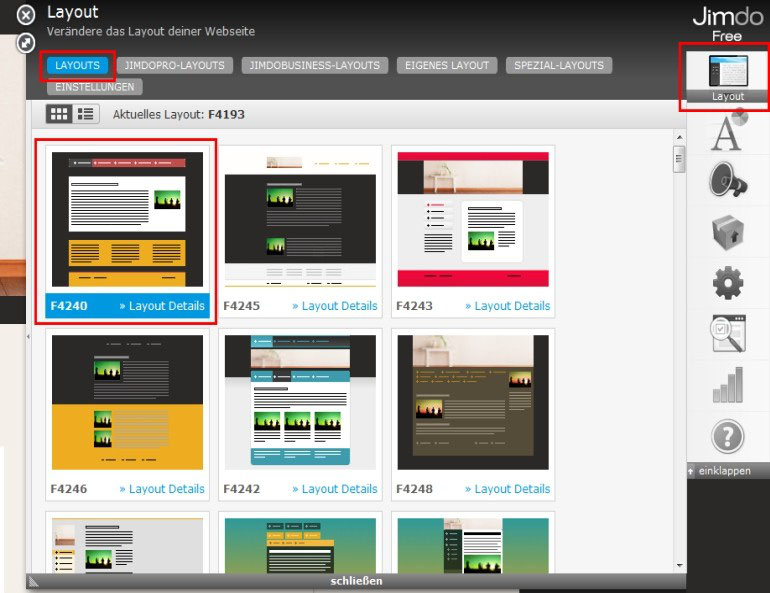Click the scrollbar up arrow
This screenshot has width=770, height=593.
click(680, 137)
